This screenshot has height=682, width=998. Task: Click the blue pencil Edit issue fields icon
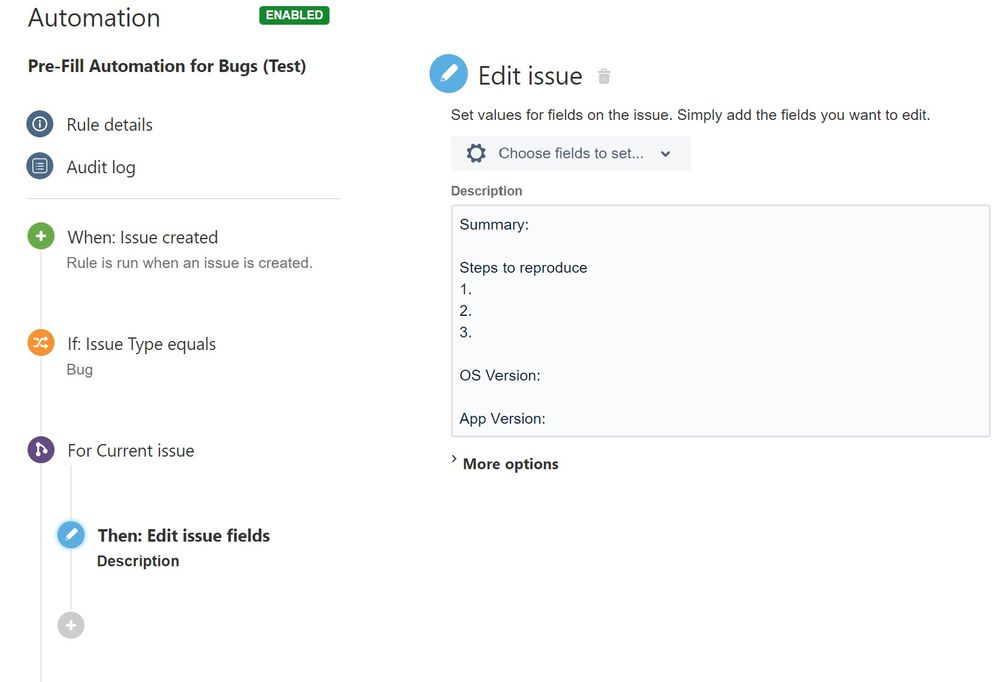point(71,535)
